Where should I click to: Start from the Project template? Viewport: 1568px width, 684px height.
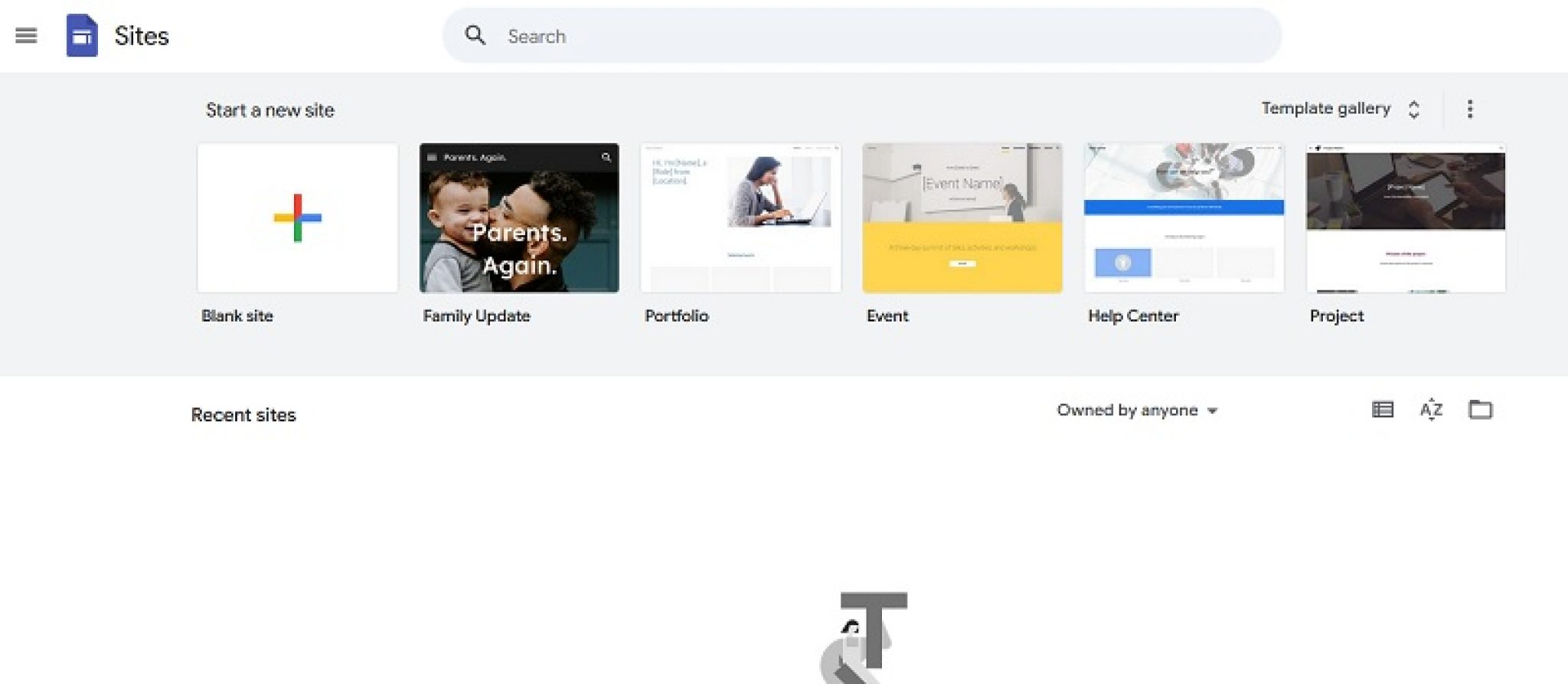pyautogui.click(x=1405, y=218)
